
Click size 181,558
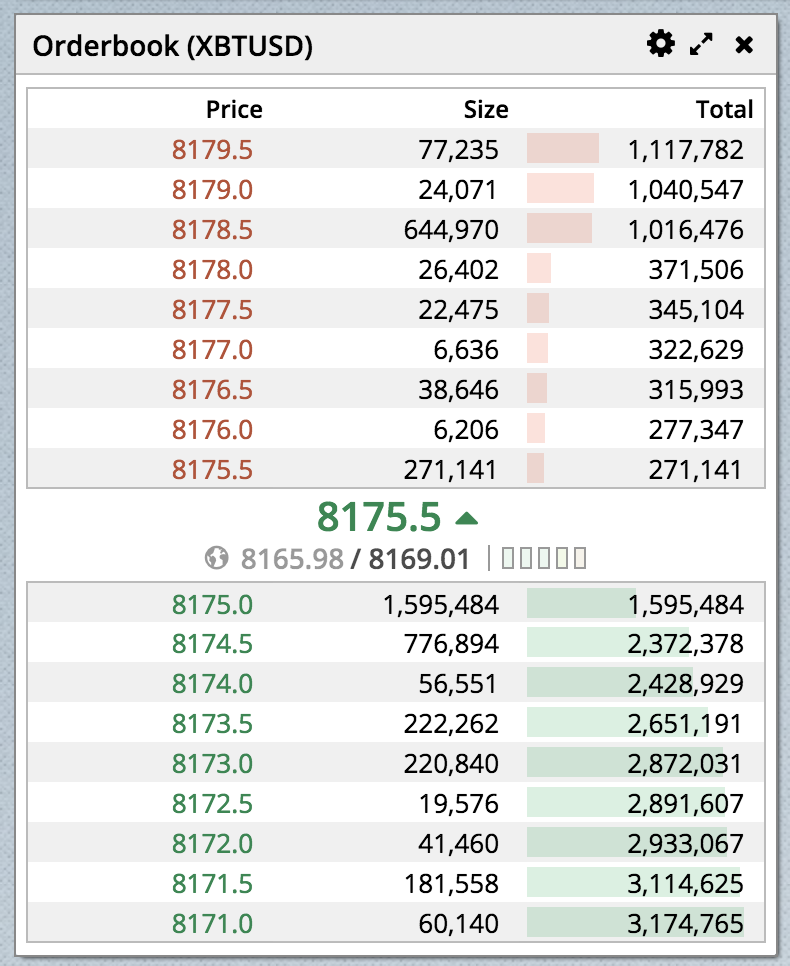point(451,885)
